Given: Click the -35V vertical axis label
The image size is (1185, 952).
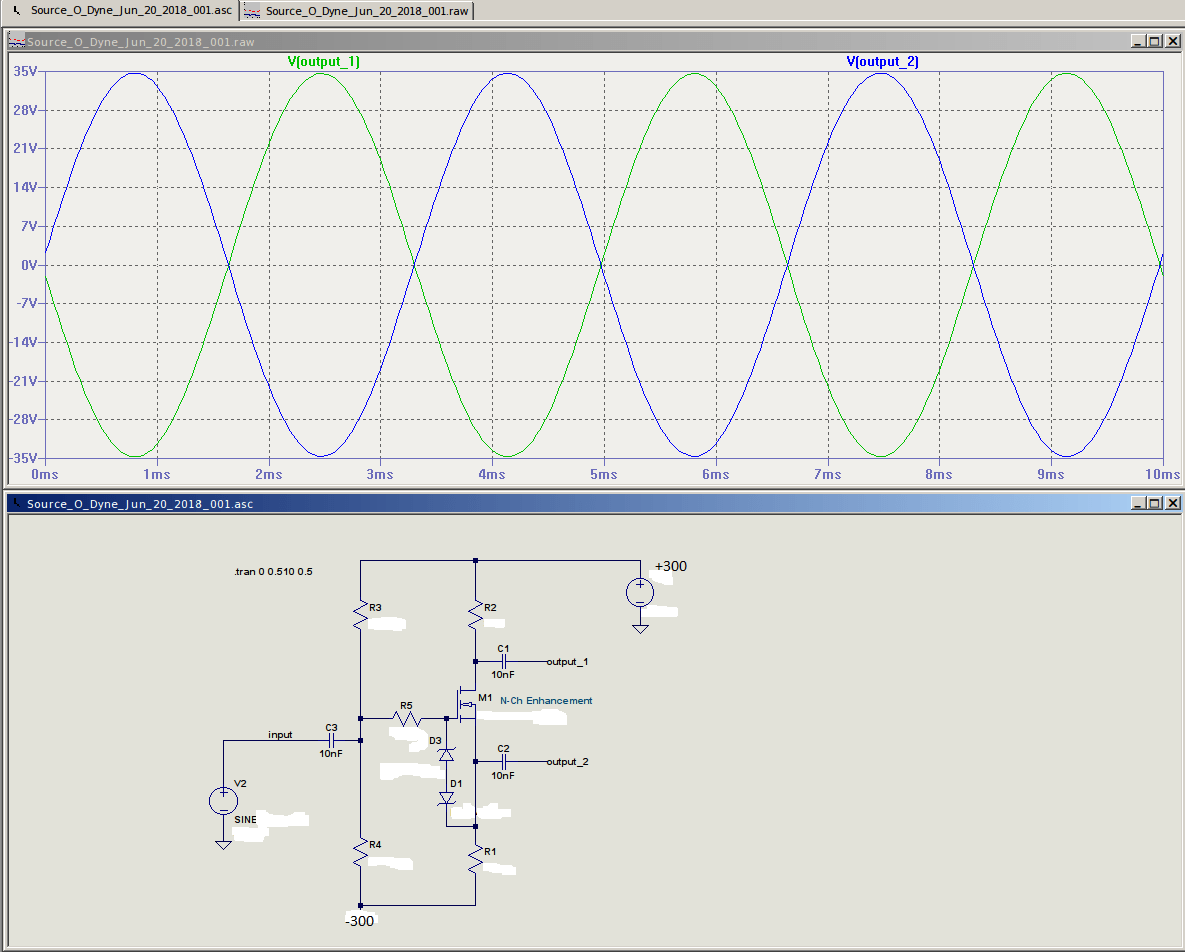Looking at the screenshot, I should coord(23,459).
